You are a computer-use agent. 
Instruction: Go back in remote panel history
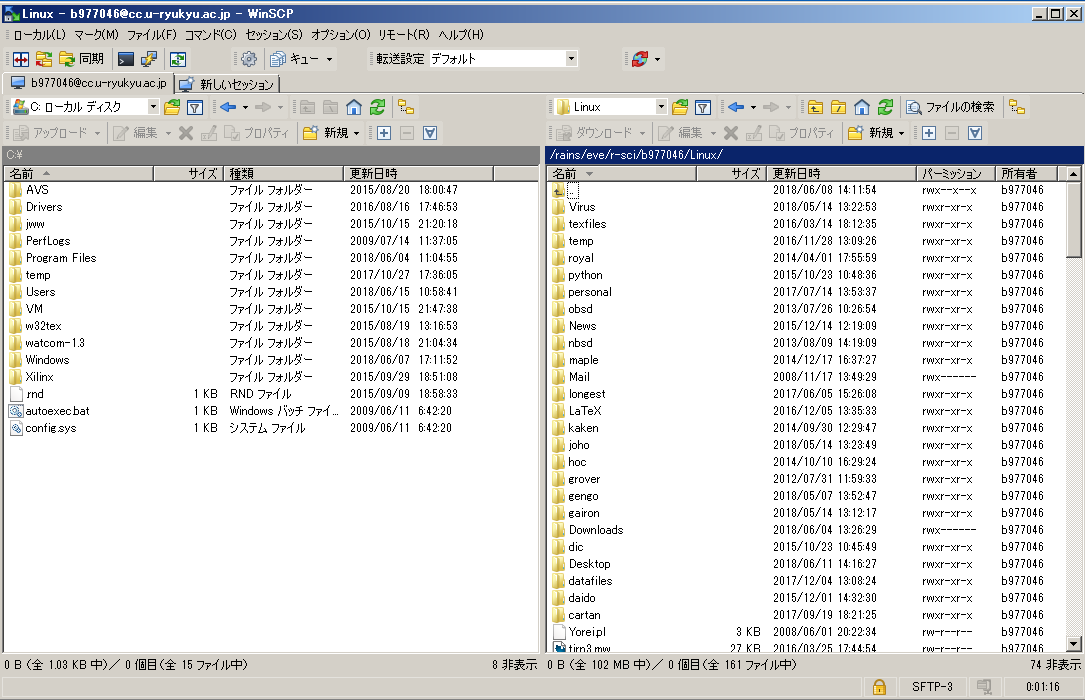coord(736,107)
